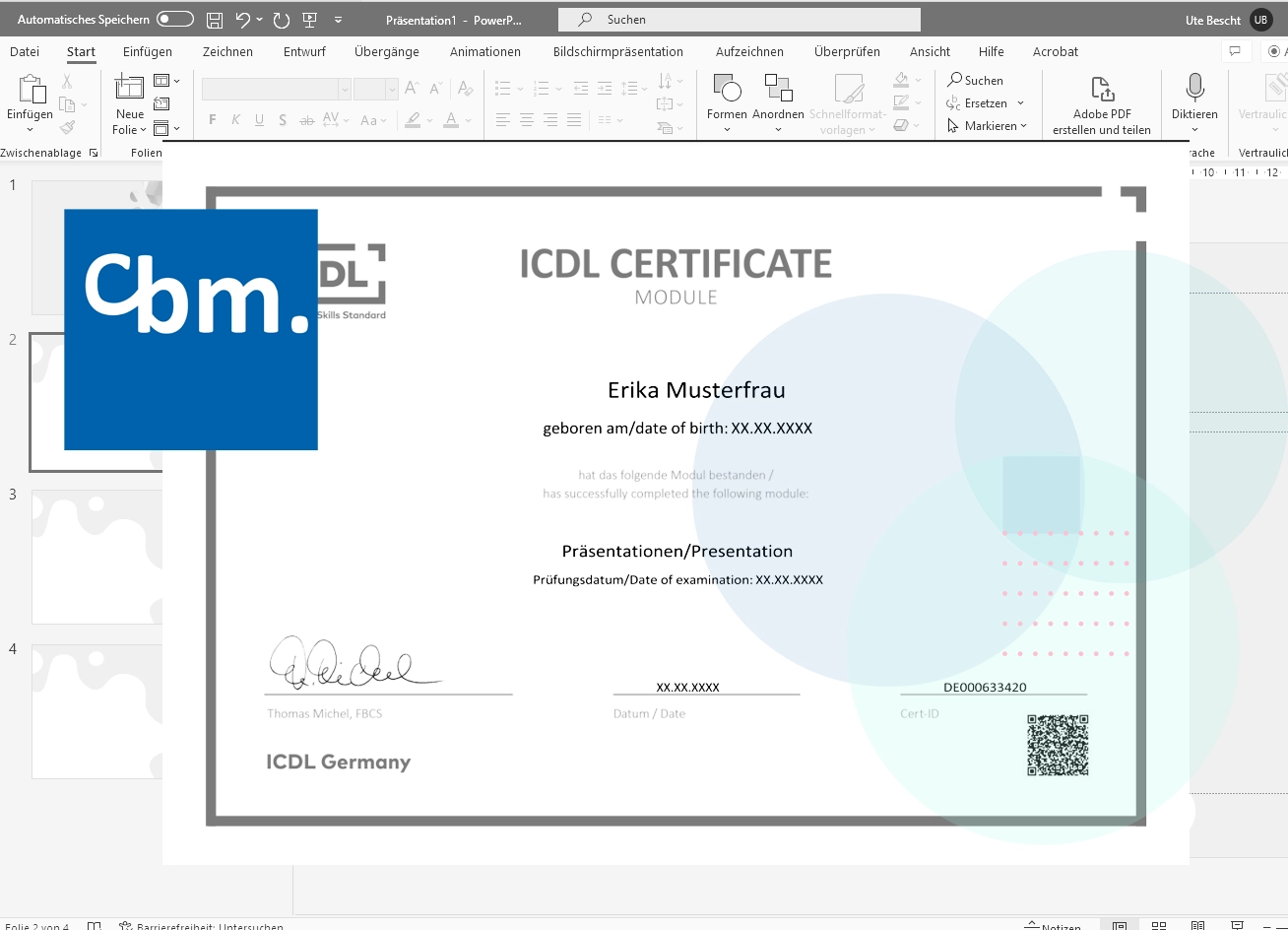Center align the text
The height and width of the screenshot is (930, 1288).
(x=527, y=120)
